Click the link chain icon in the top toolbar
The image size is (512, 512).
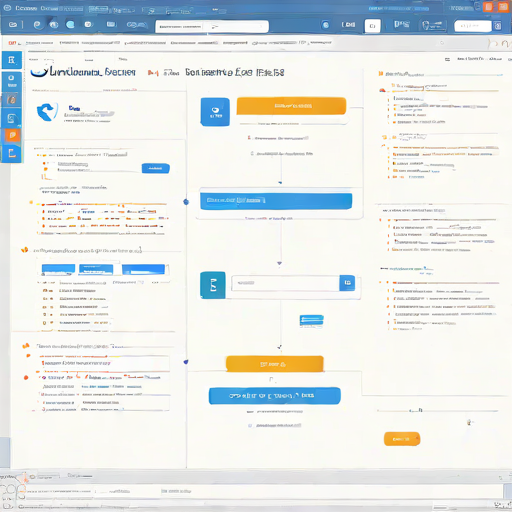[x=13, y=25]
